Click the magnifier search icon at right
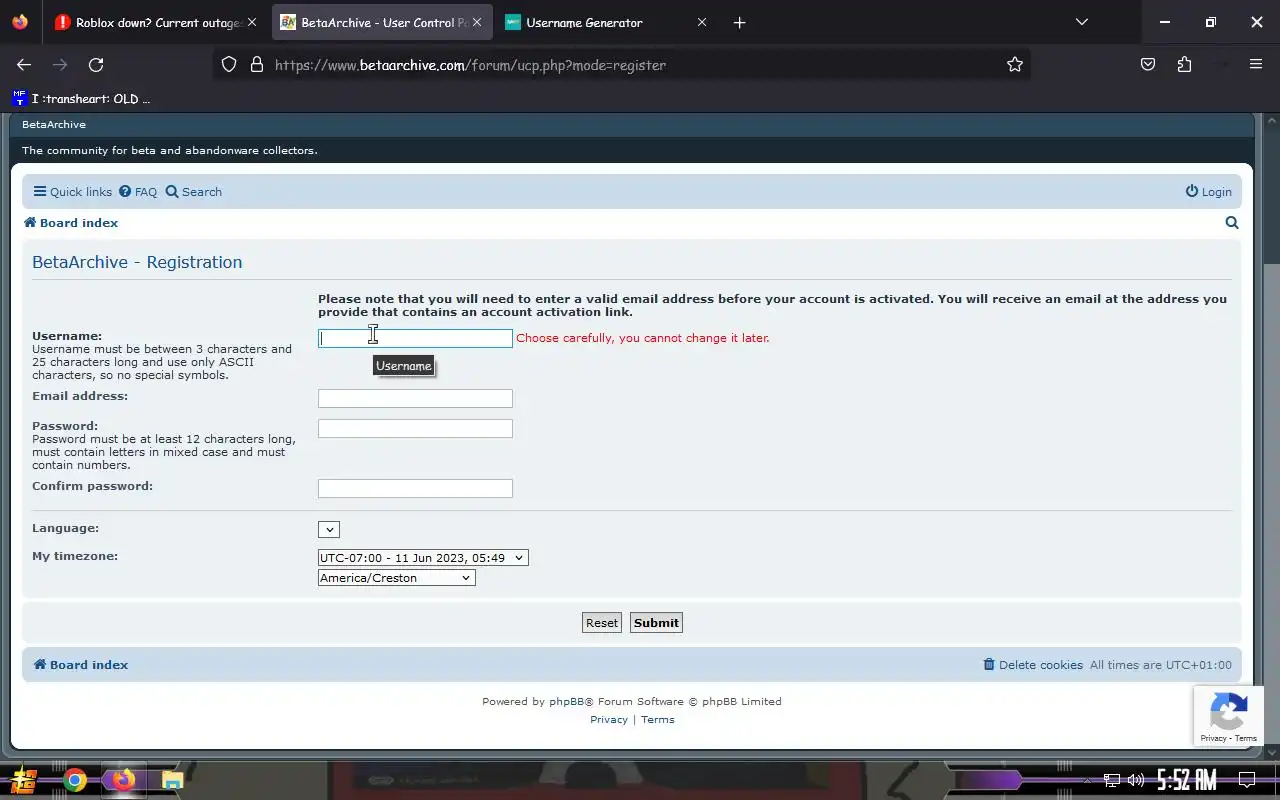 tap(1232, 223)
